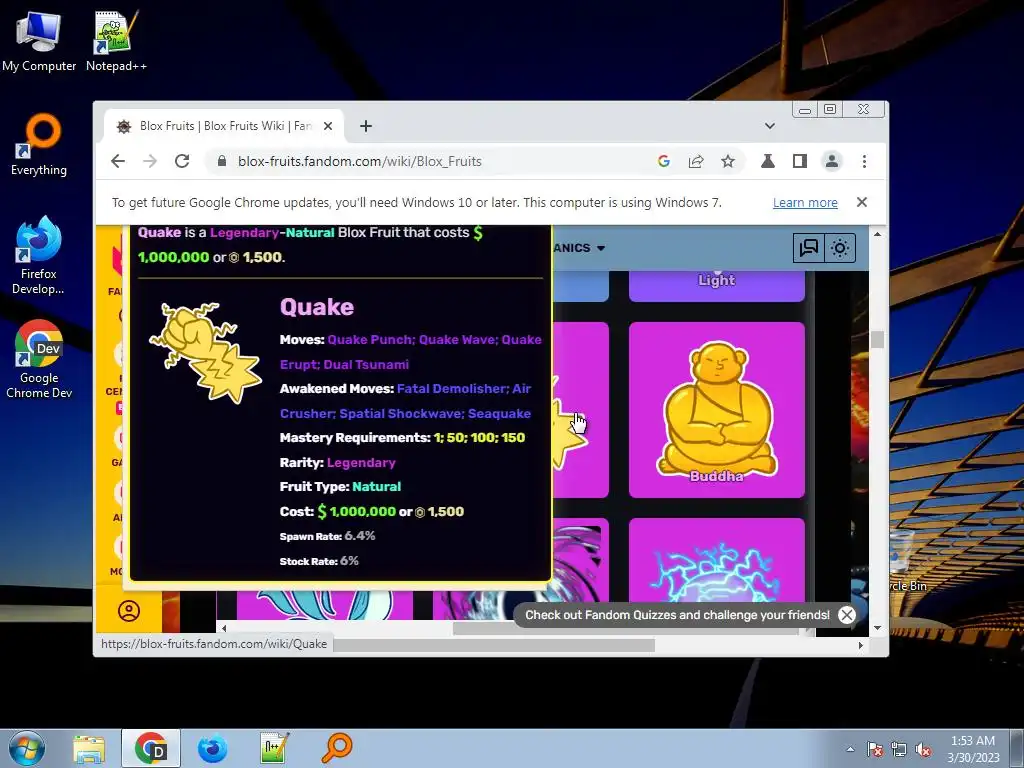1024x768 pixels.
Task: Click the Quake Punch move link
Action: tap(369, 340)
